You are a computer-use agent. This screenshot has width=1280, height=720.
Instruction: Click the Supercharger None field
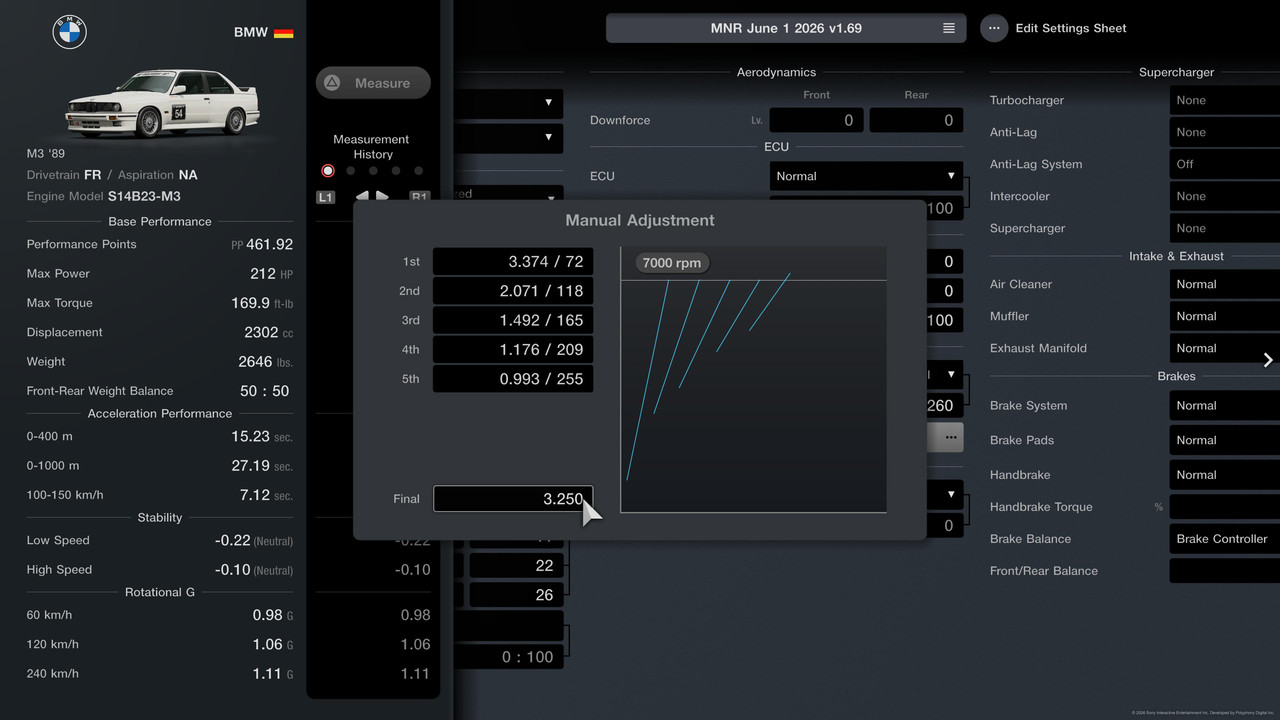click(x=1225, y=228)
